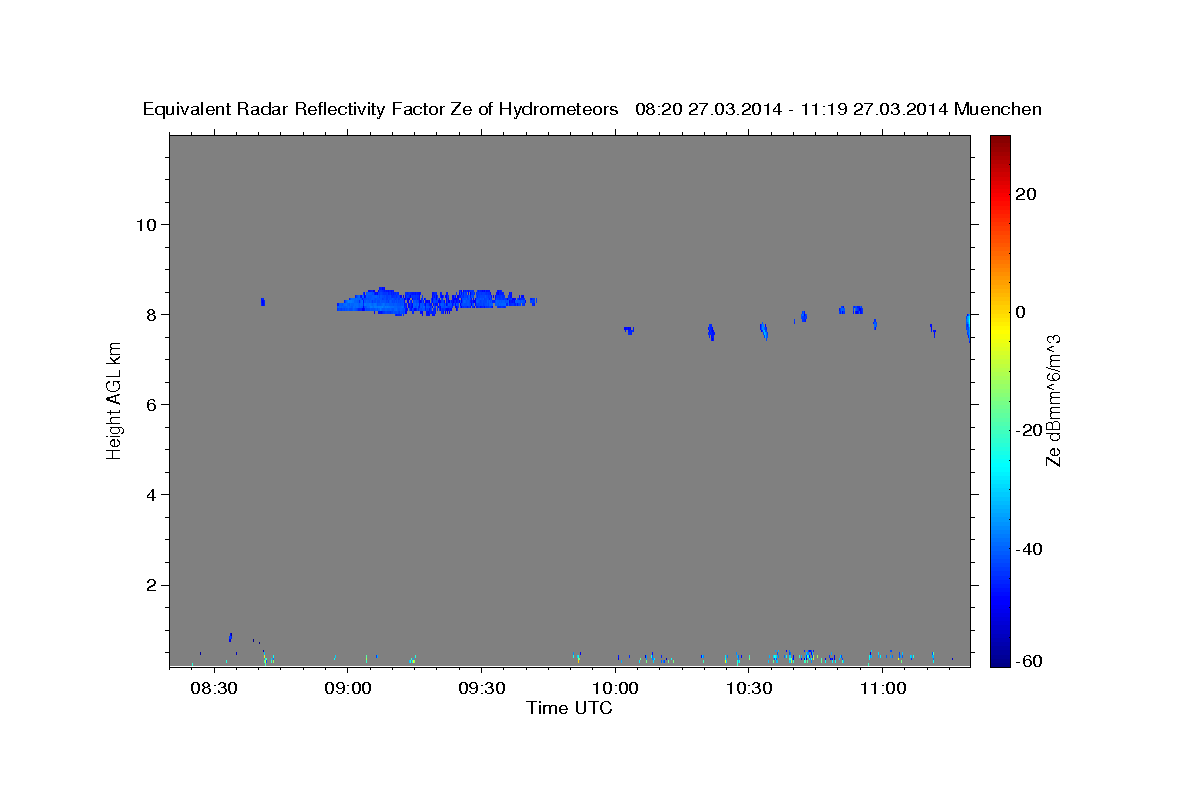Click the colorbar '0' value label

(x=1020, y=312)
